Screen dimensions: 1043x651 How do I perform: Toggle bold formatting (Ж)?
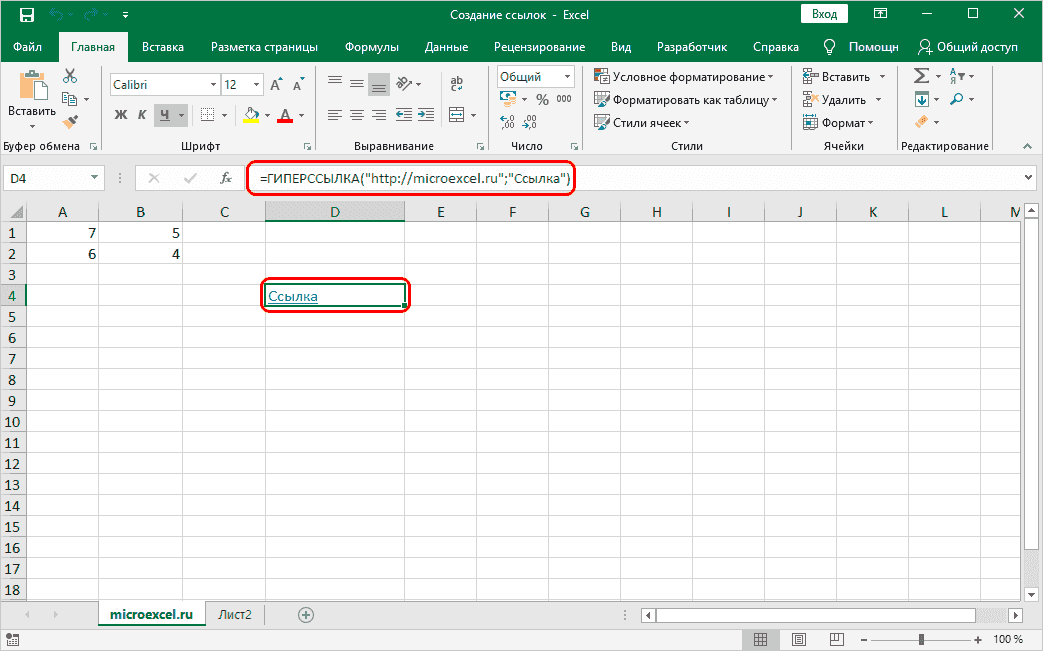121,115
